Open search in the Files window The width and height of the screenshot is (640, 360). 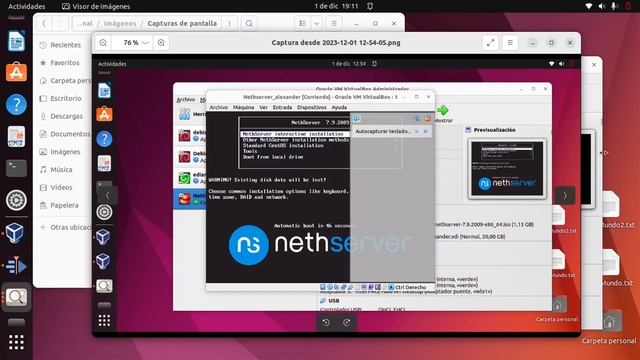(249, 24)
